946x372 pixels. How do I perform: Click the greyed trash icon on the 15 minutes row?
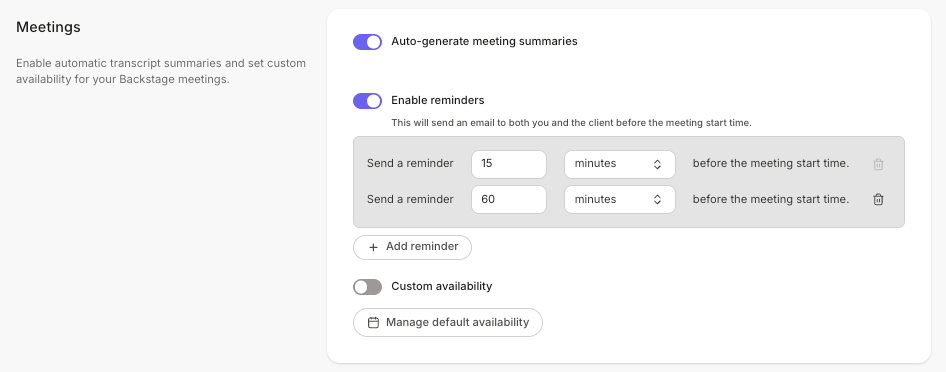878,164
